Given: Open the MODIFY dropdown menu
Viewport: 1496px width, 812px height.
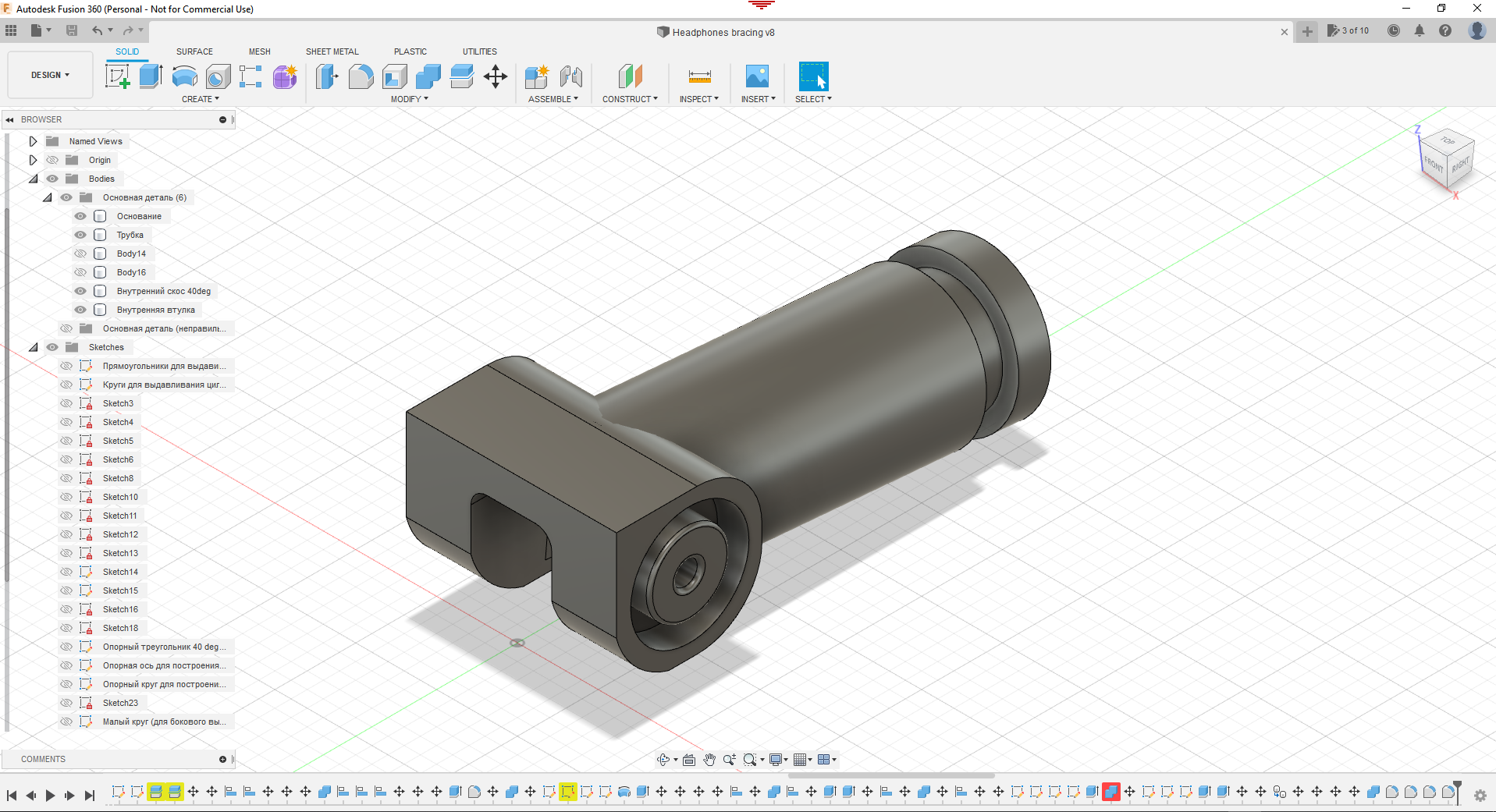Looking at the screenshot, I should 410,99.
